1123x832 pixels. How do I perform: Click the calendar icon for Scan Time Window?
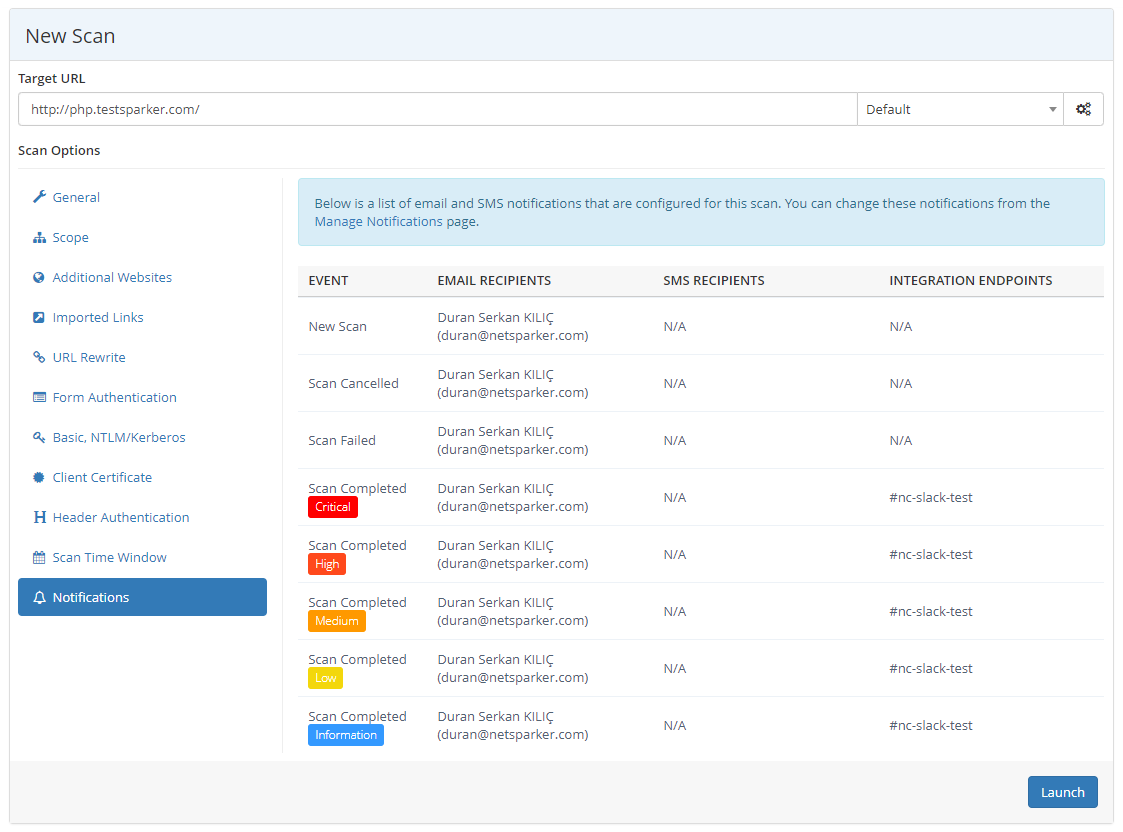(x=39, y=557)
